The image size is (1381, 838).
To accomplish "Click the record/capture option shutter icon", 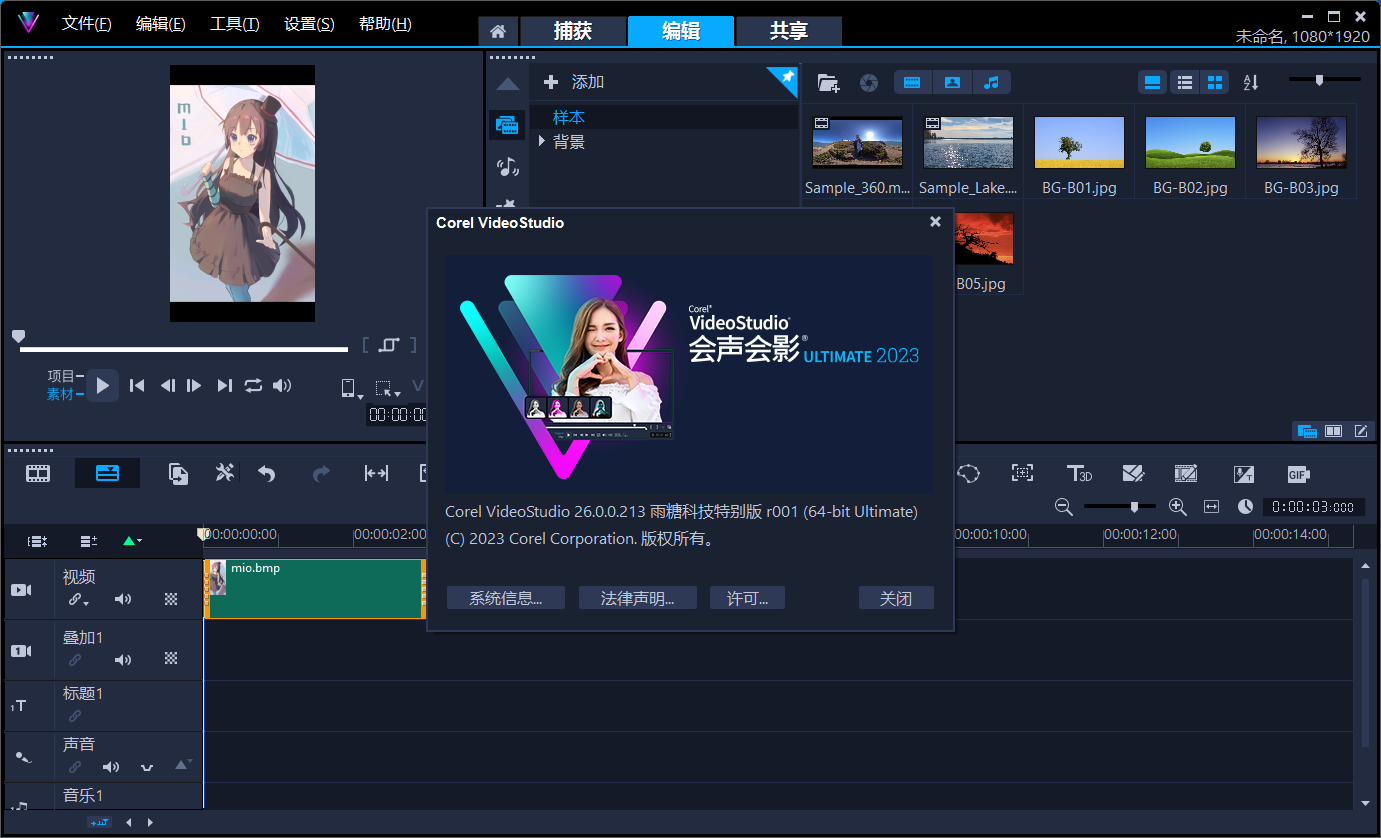I will (869, 82).
